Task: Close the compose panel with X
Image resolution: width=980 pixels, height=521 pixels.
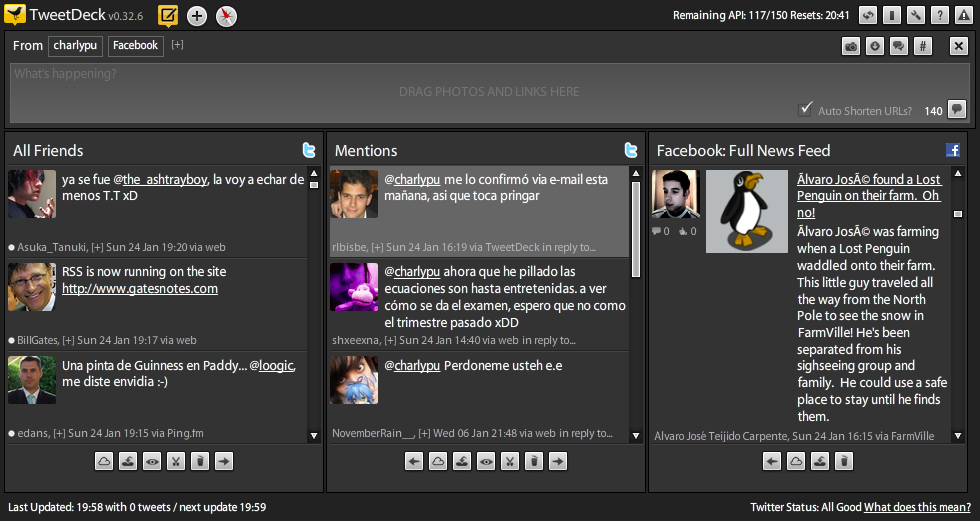Action: pos(958,46)
